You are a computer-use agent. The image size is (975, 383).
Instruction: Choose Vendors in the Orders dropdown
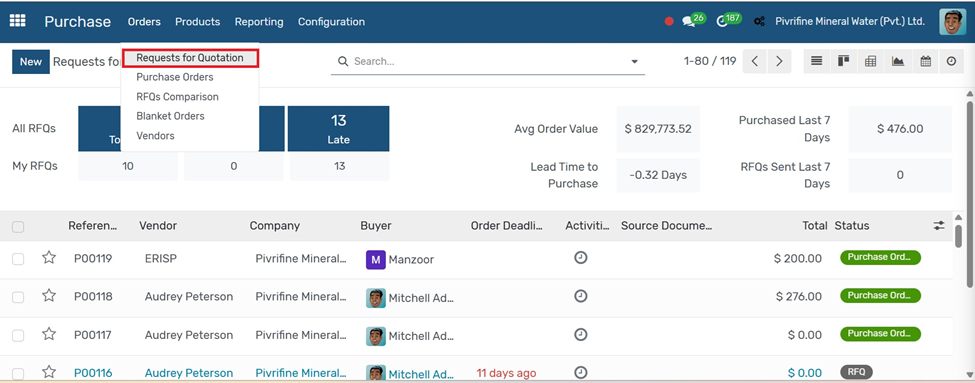tap(155, 136)
